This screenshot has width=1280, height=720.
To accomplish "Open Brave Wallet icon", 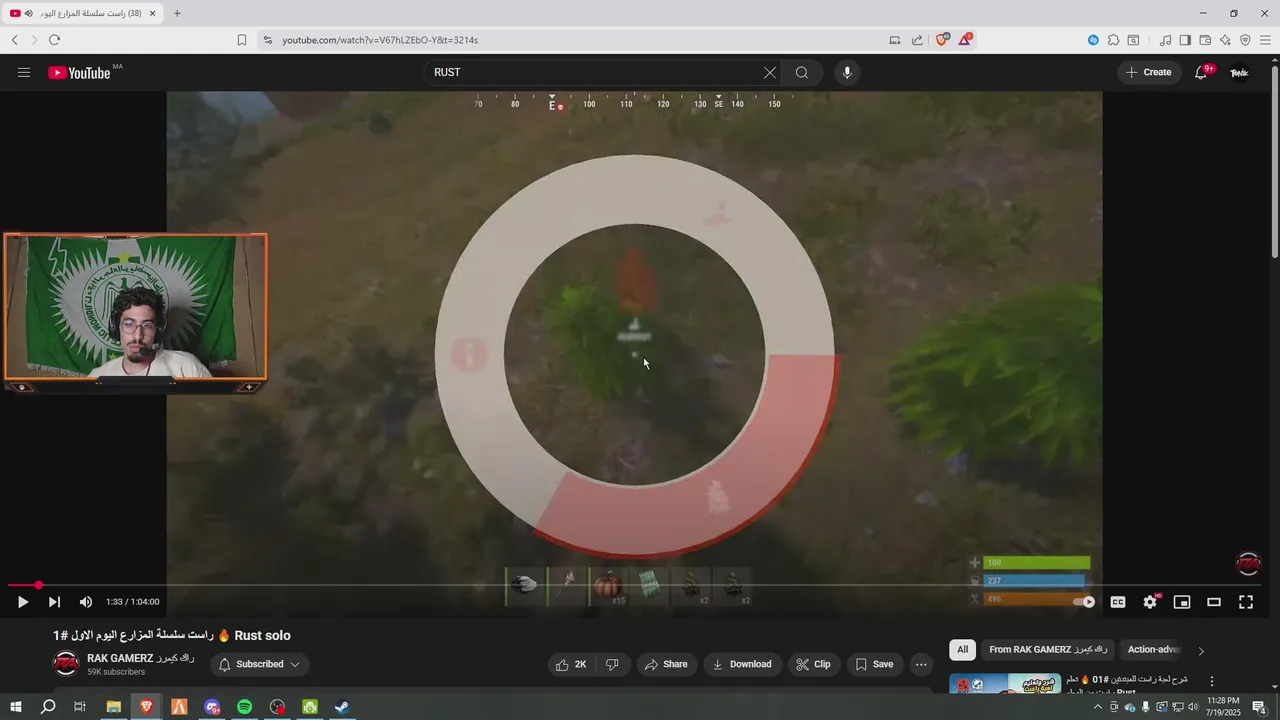I will coord(1205,40).
